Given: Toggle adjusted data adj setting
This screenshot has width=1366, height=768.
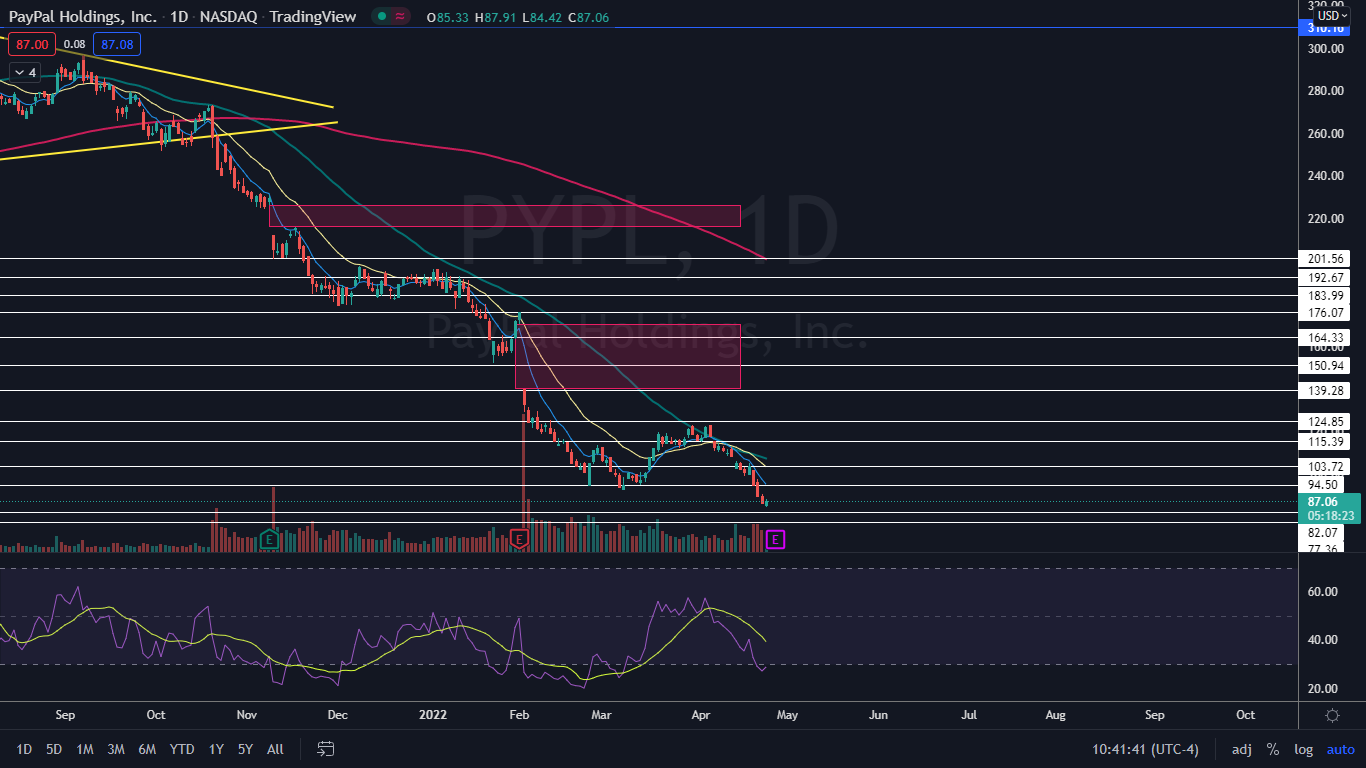Looking at the screenshot, I should pos(1241,749).
